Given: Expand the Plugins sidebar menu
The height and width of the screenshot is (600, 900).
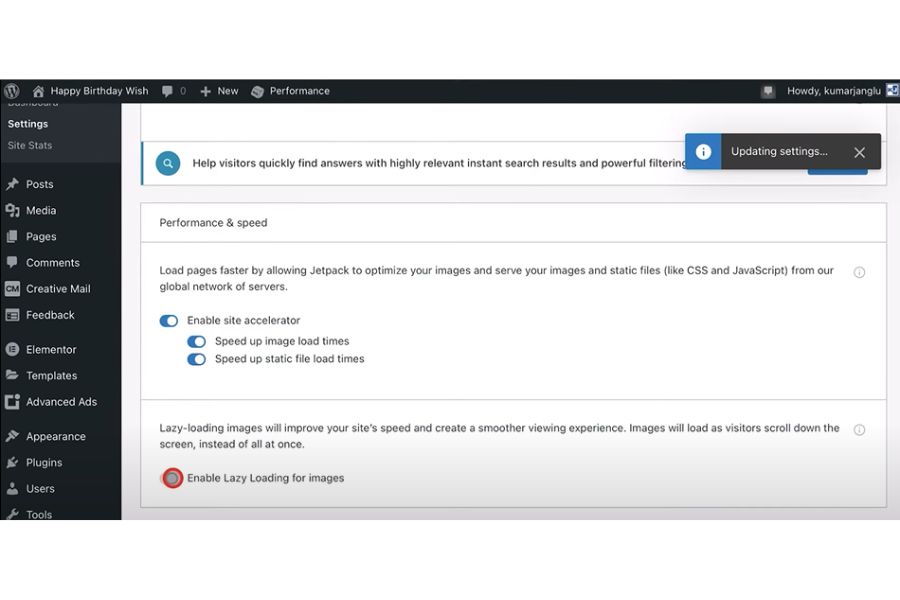Looking at the screenshot, I should click(x=44, y=463).
